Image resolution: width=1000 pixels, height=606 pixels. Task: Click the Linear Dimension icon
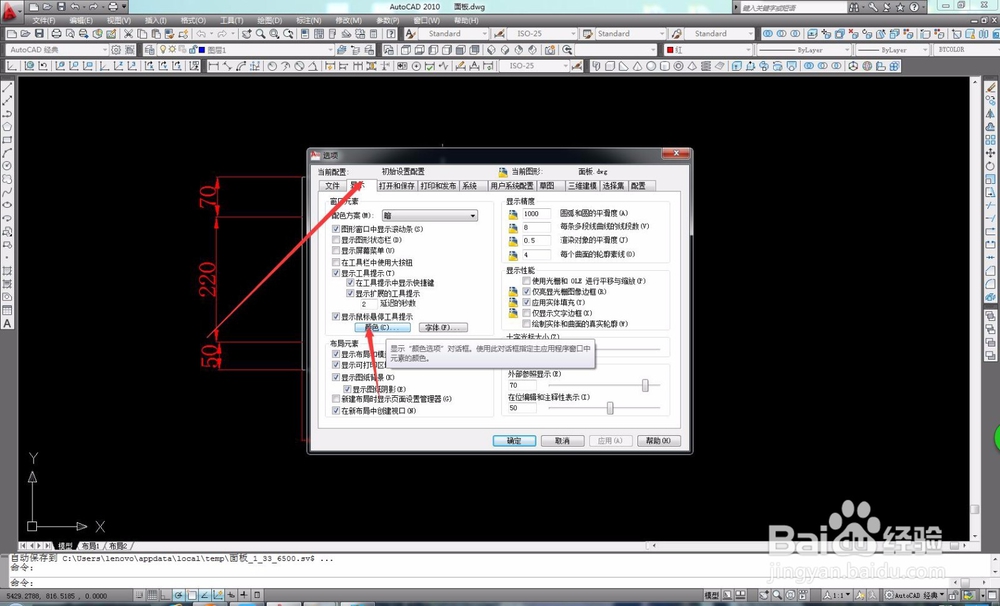pos(213,66)
